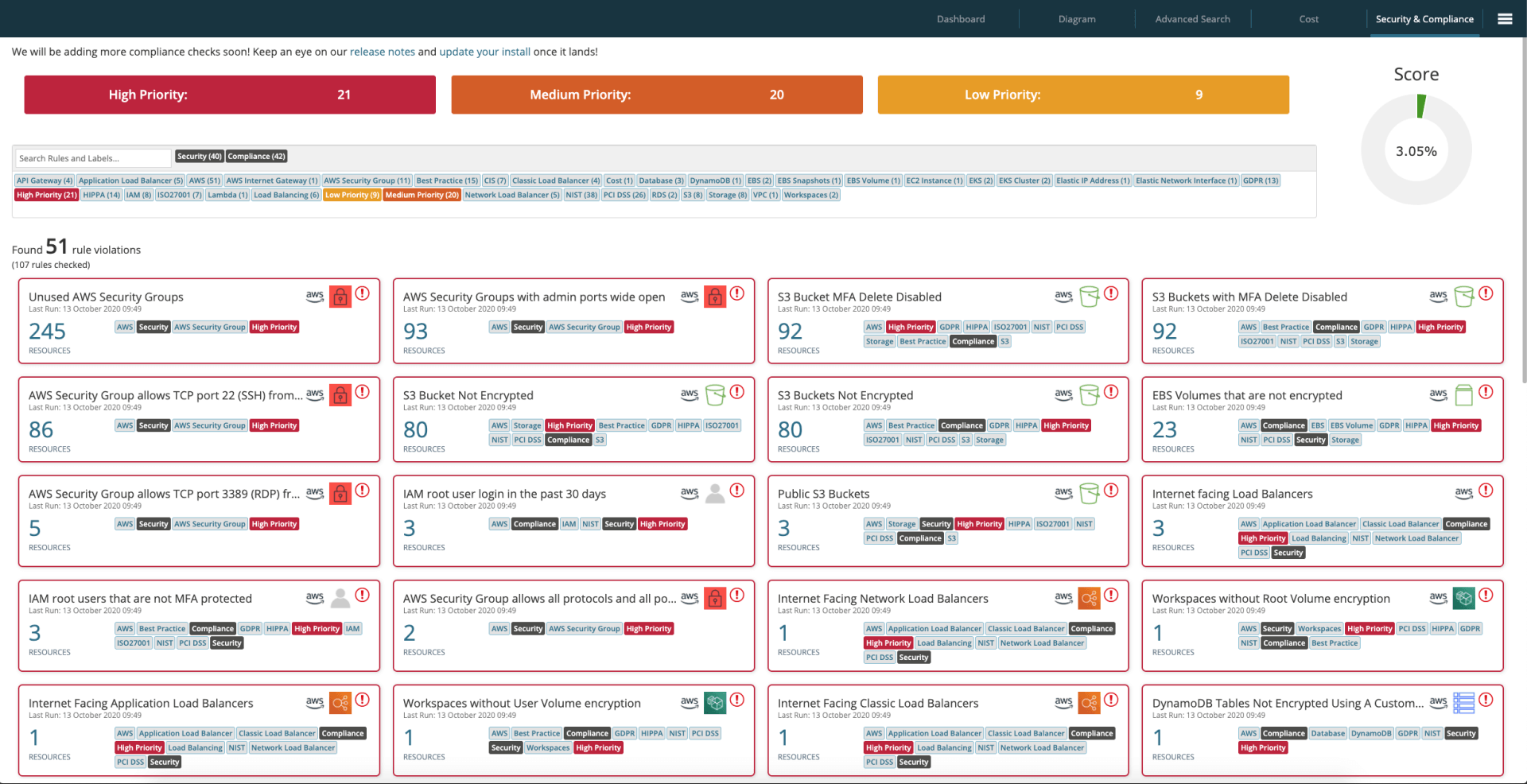
Task: Click the AWS logo on S3 Bucket MFA Delete Disabled
Action: pyautogui.click(x=1064, y=296)
